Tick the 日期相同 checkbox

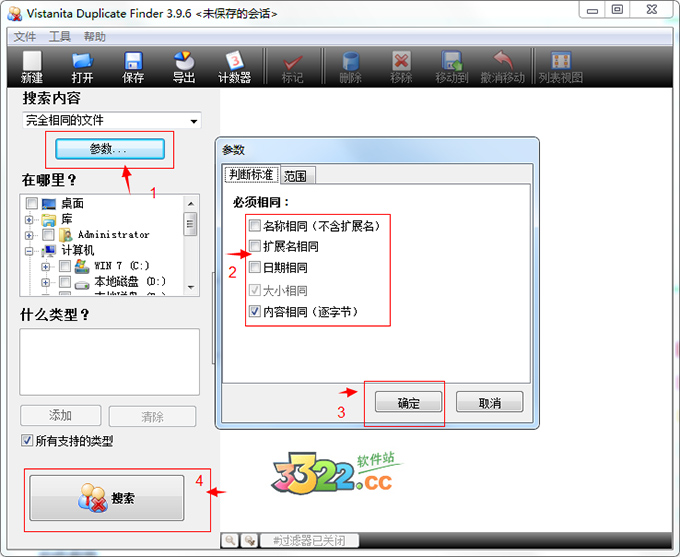tap(255, 267)
